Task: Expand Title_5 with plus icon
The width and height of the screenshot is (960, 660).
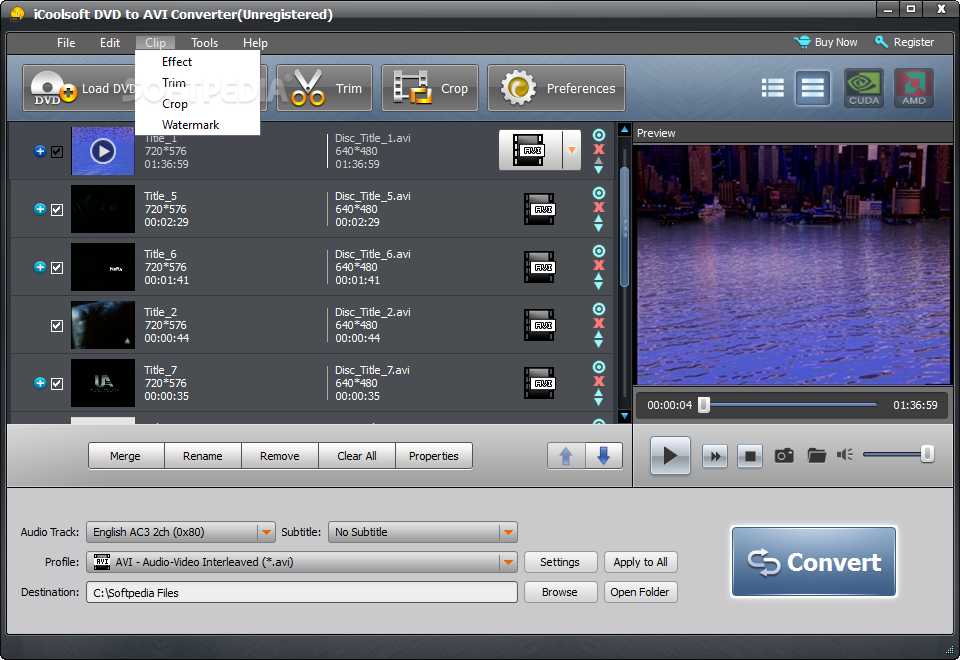Action: [40, 209]
